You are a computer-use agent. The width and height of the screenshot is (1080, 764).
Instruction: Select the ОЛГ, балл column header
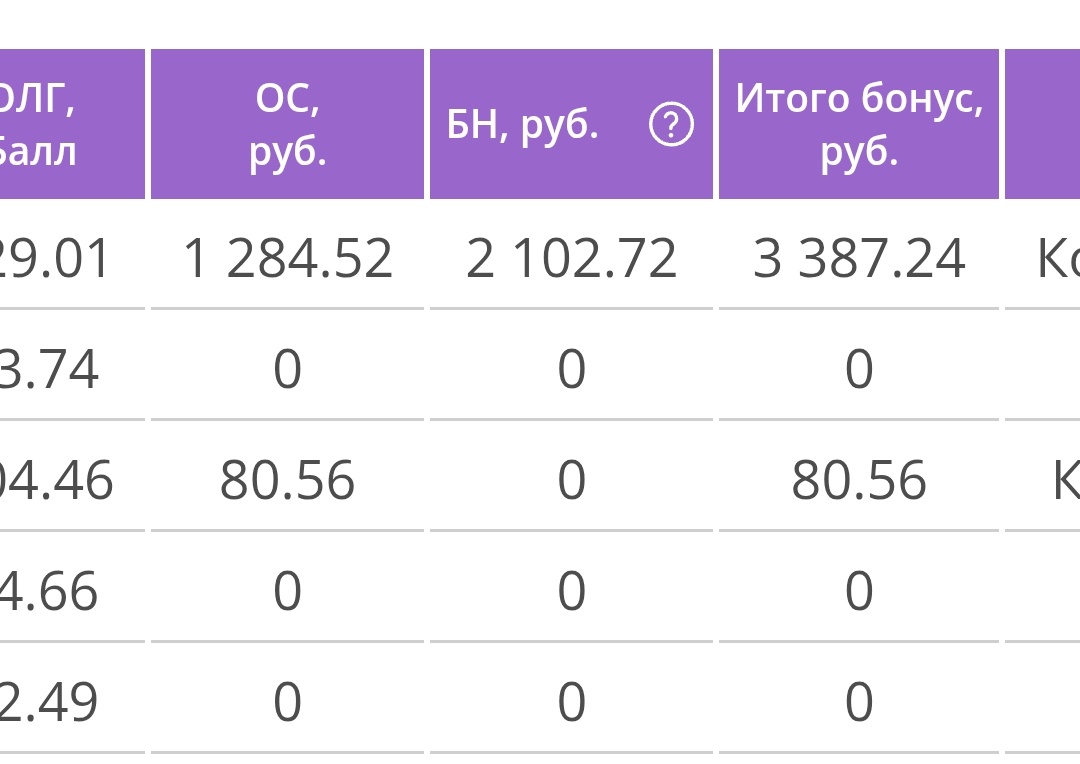point(72,124)
